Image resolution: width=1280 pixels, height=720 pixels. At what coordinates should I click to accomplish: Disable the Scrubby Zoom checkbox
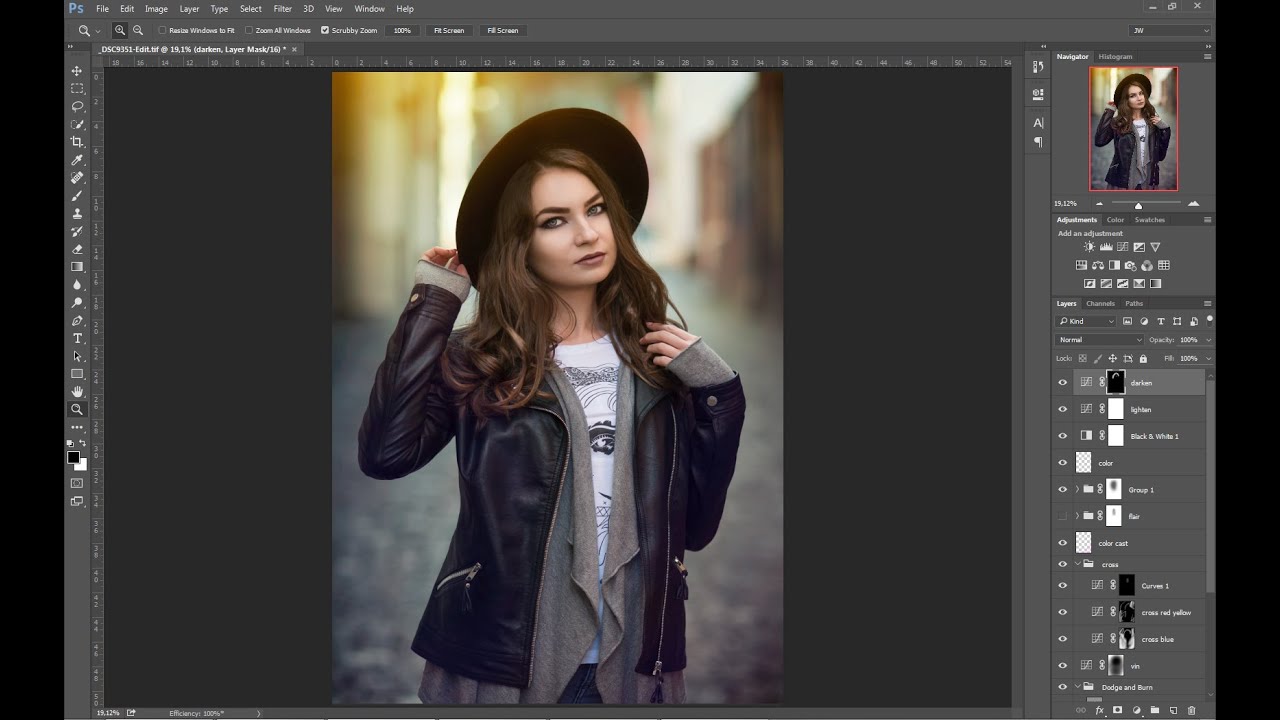(x=325, y=30)
